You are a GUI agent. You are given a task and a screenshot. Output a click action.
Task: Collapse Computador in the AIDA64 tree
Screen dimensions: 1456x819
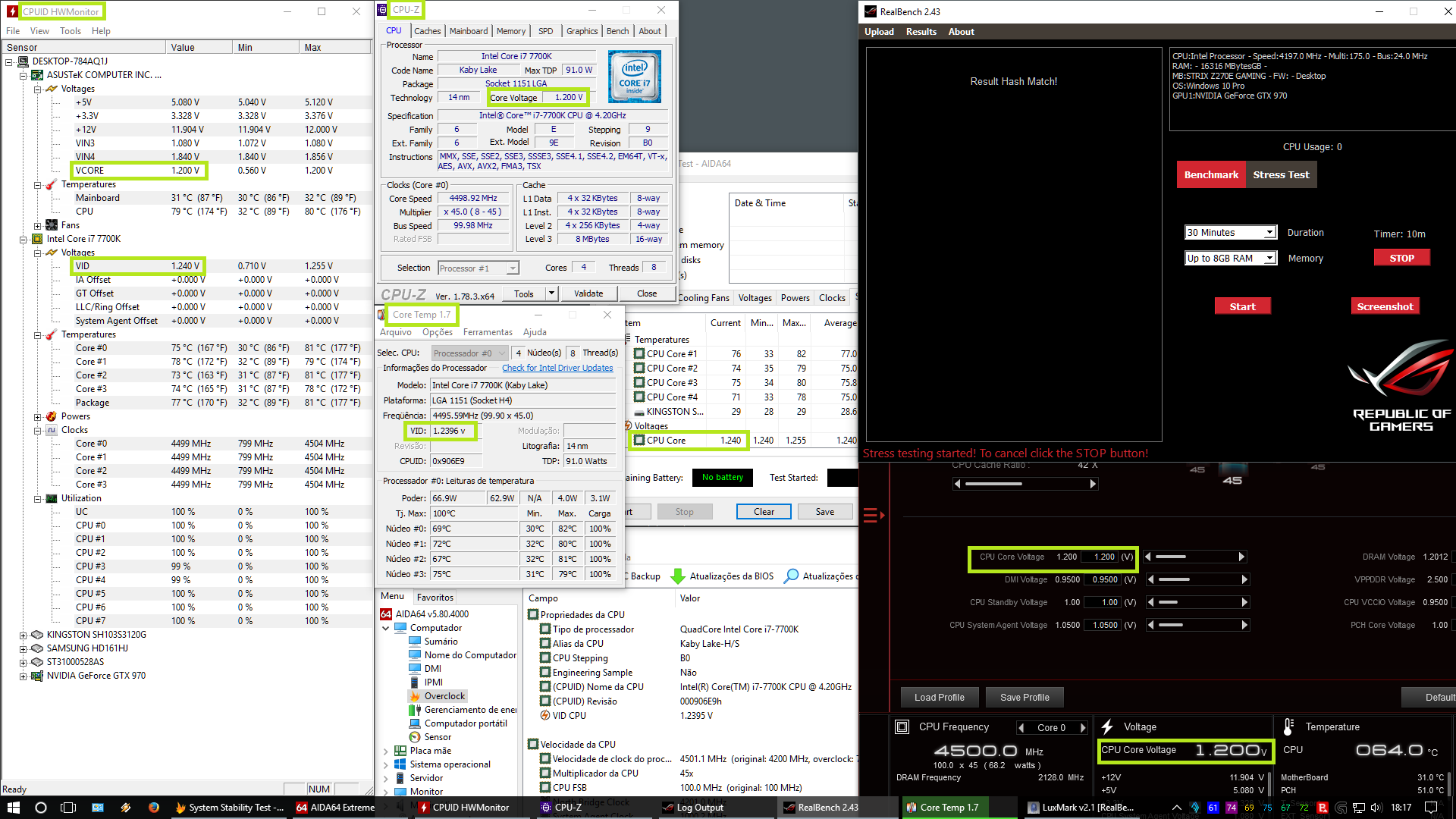tap(386, 628)
